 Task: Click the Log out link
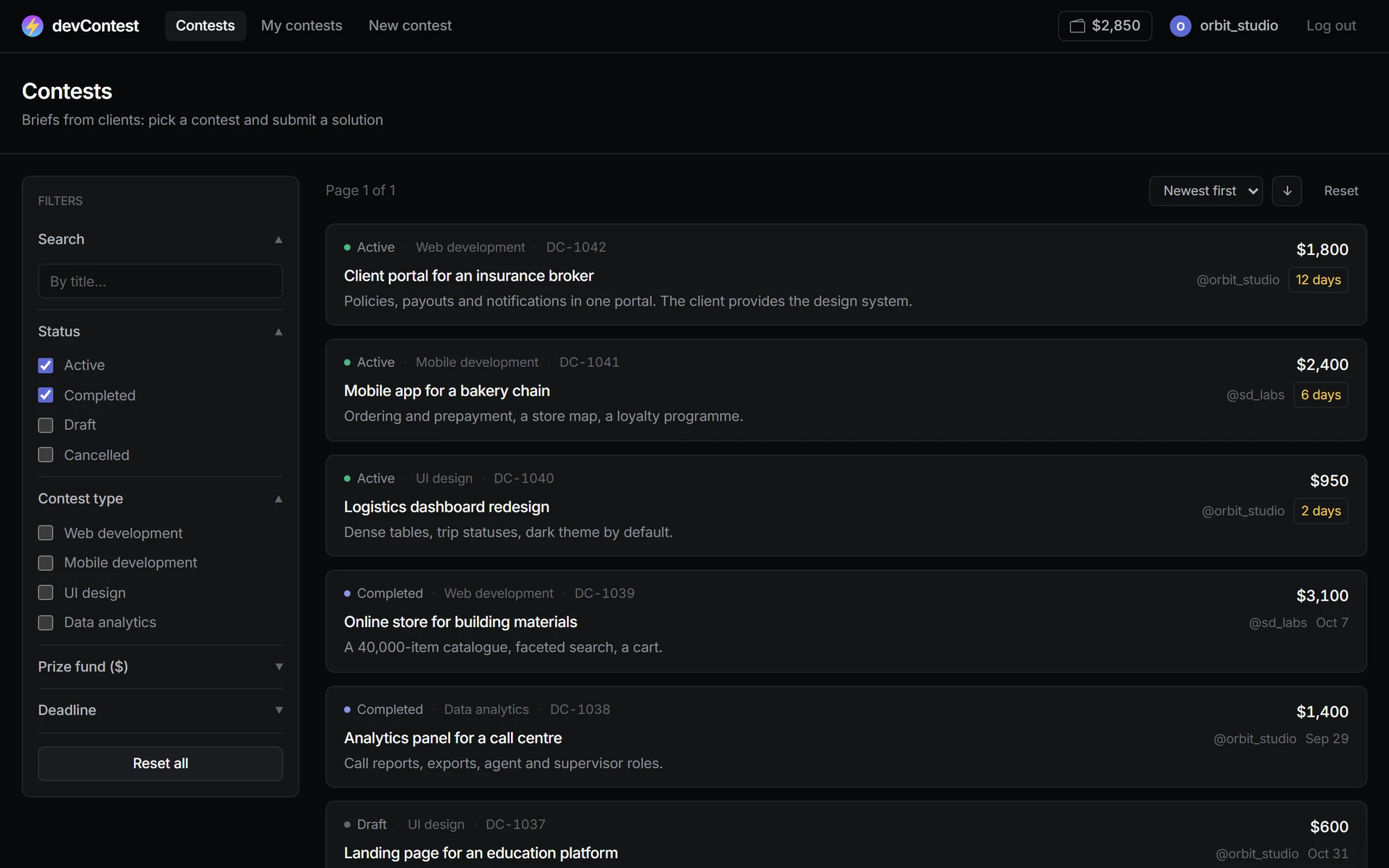[x=1331, y=26]
